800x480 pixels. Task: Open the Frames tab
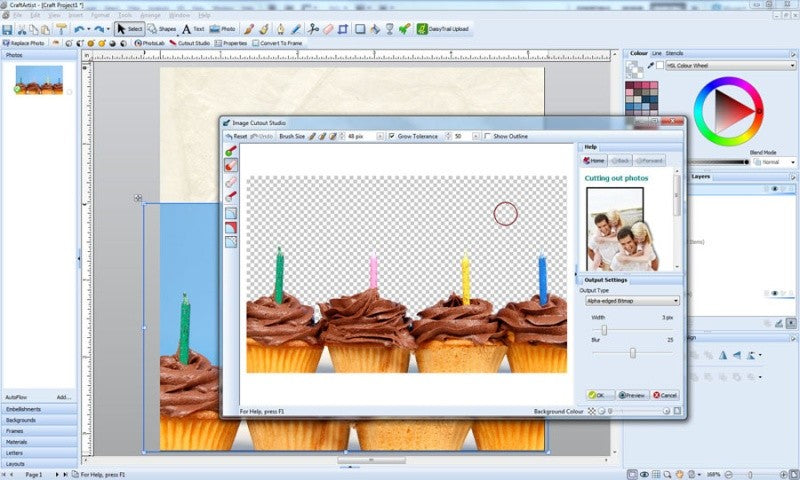[x=39, y=431]
